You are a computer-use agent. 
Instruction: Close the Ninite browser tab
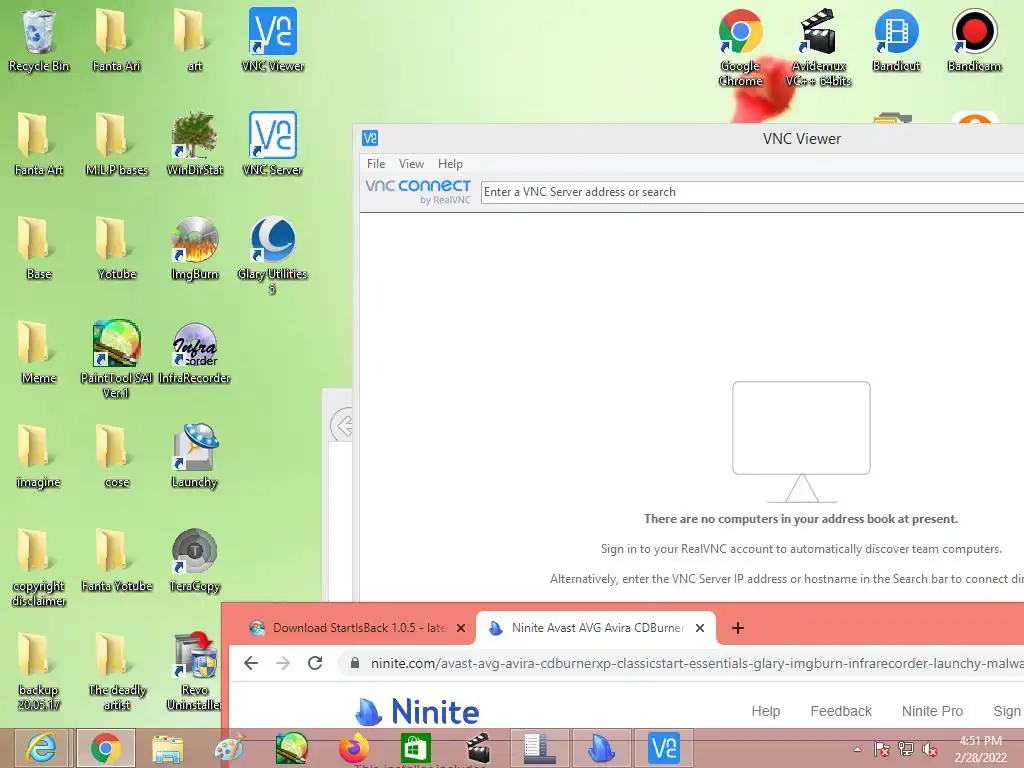(x=699, y=628)
